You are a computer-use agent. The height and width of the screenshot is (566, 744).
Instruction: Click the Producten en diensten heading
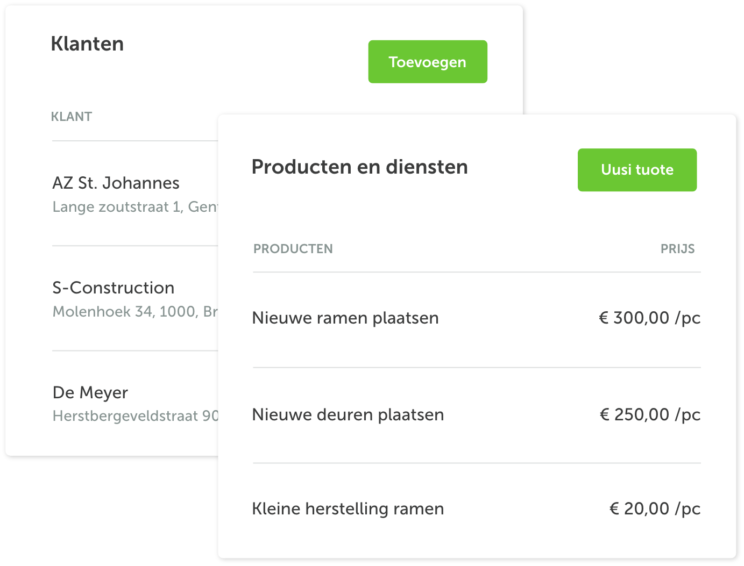(x=360, y=167)
